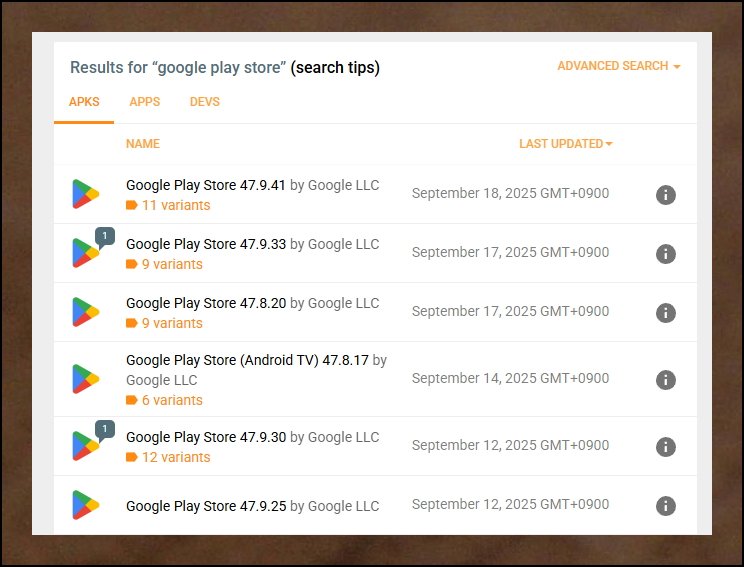Sort results by the Name column
Image resolution: width=744 pixels, height=567 pixels.
pyautogui.click(x=142, y=143)
